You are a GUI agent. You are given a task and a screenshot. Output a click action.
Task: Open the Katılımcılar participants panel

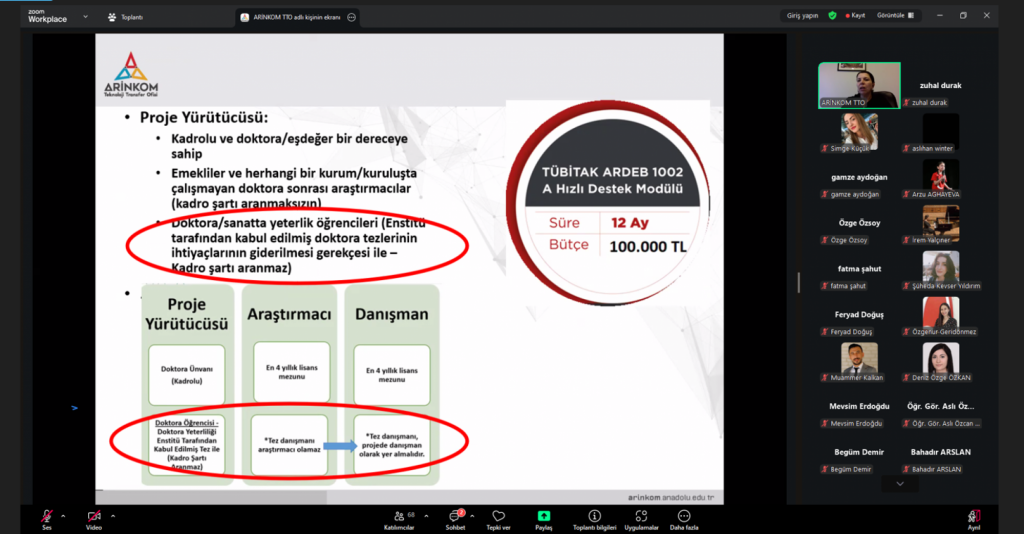point(404,516)
